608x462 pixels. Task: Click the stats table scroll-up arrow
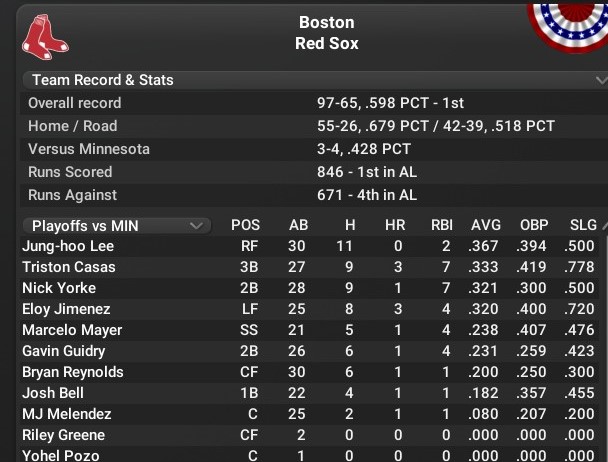[x=602, y=226]
